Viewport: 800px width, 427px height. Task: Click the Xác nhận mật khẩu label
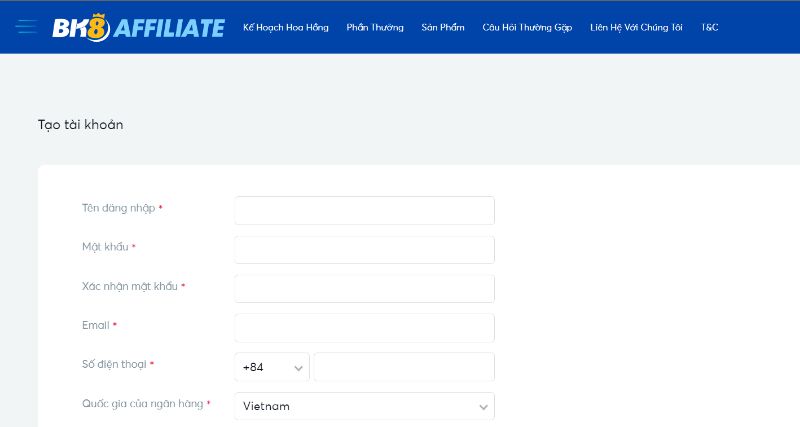[130, 286]
